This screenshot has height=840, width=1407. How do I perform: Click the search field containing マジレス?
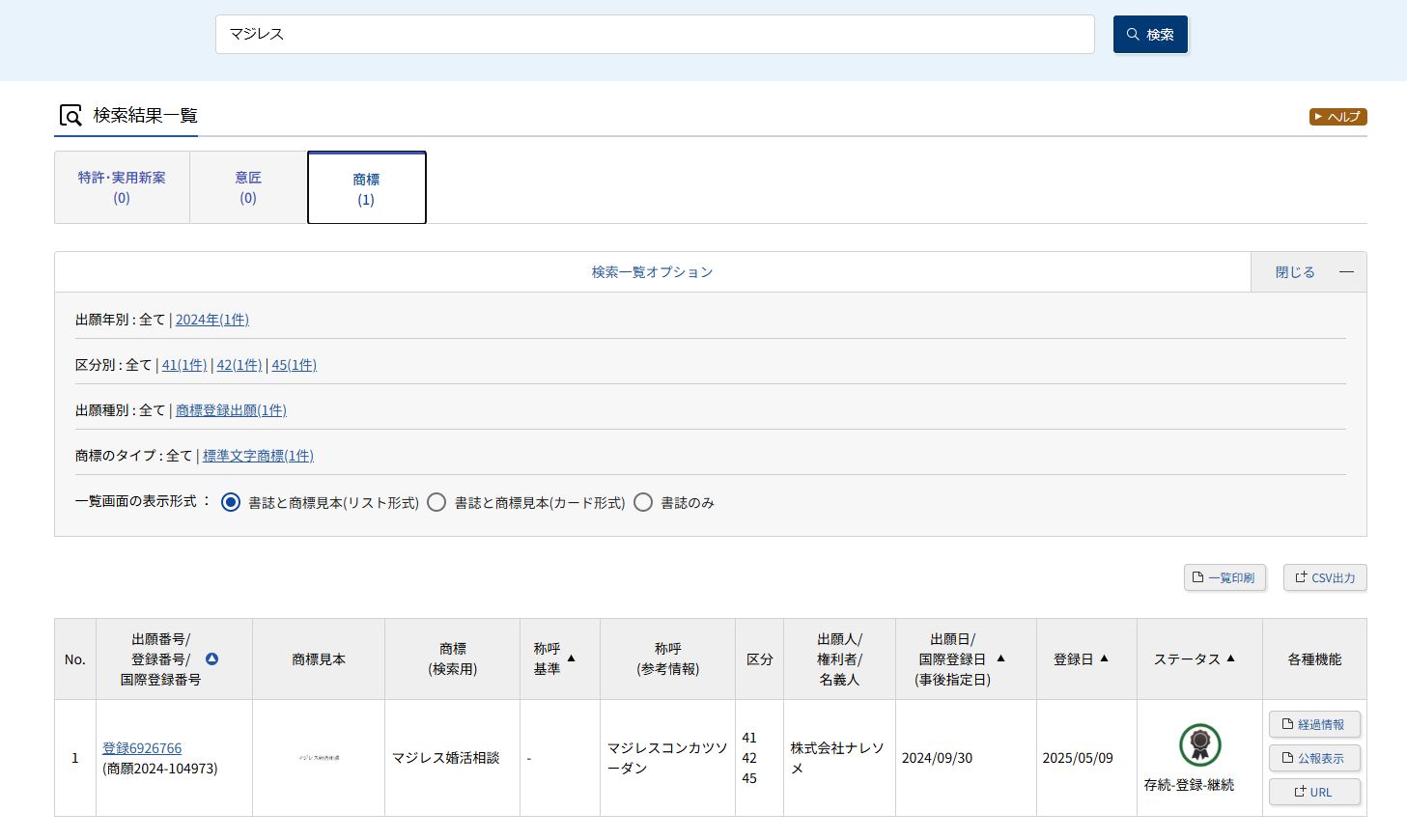pyautogui.click(x=654, y=35)
